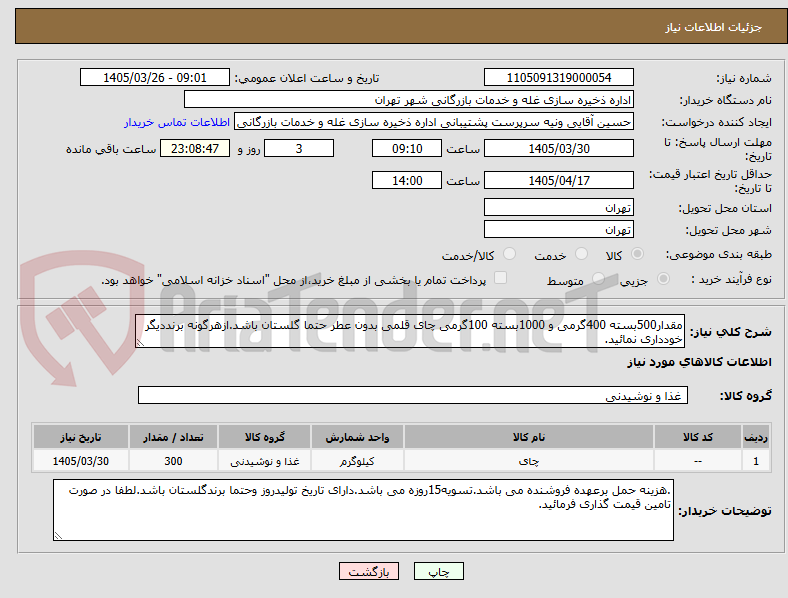Click the row number 1 cell

(x=756, y=461)
